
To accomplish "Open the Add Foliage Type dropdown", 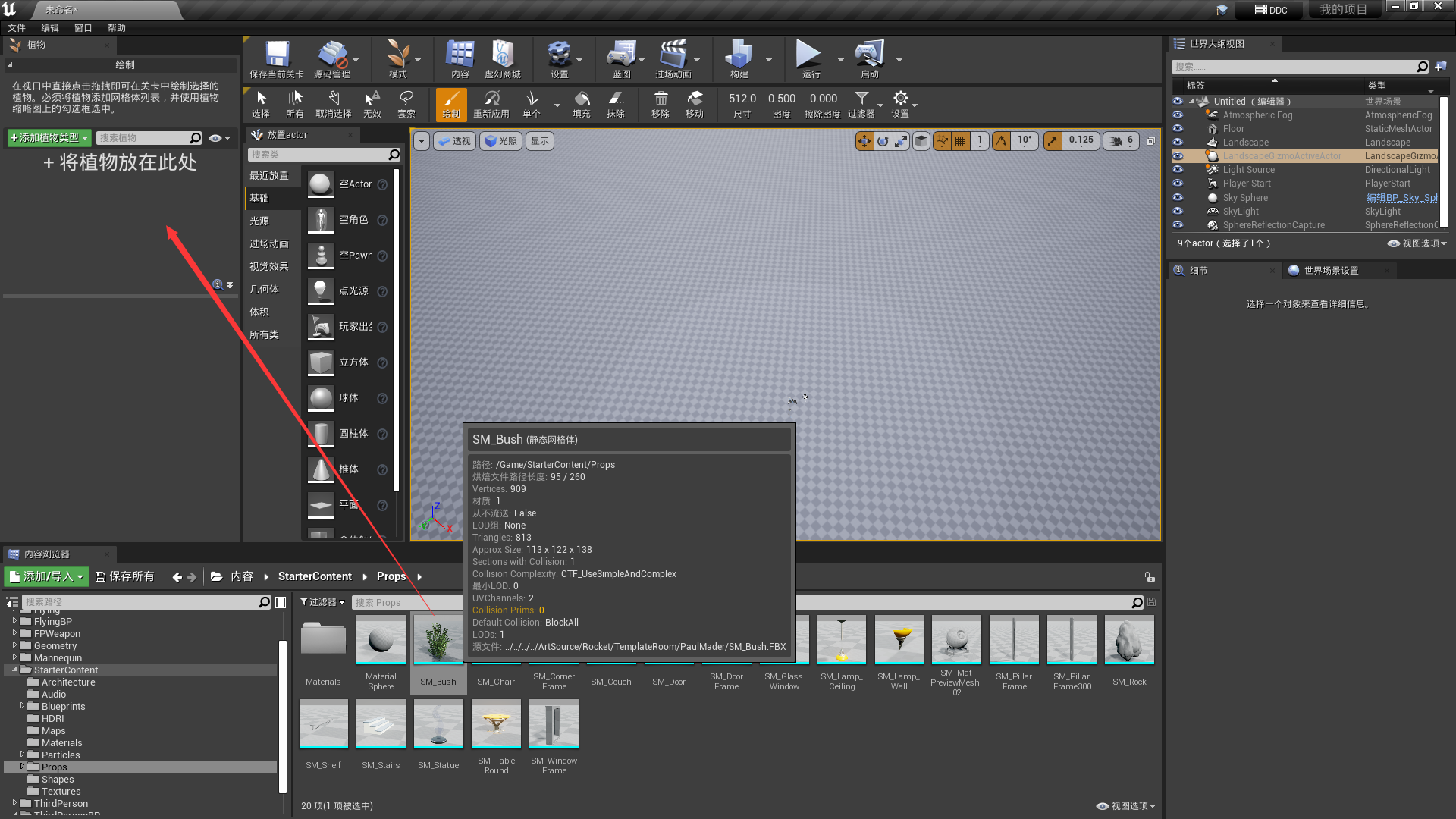I will pos(49,138).
